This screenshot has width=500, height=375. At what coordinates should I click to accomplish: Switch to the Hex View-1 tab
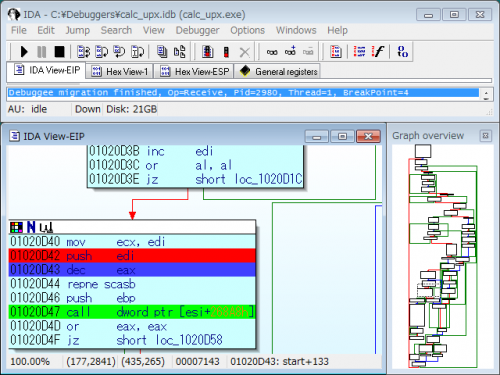(119, 71)
